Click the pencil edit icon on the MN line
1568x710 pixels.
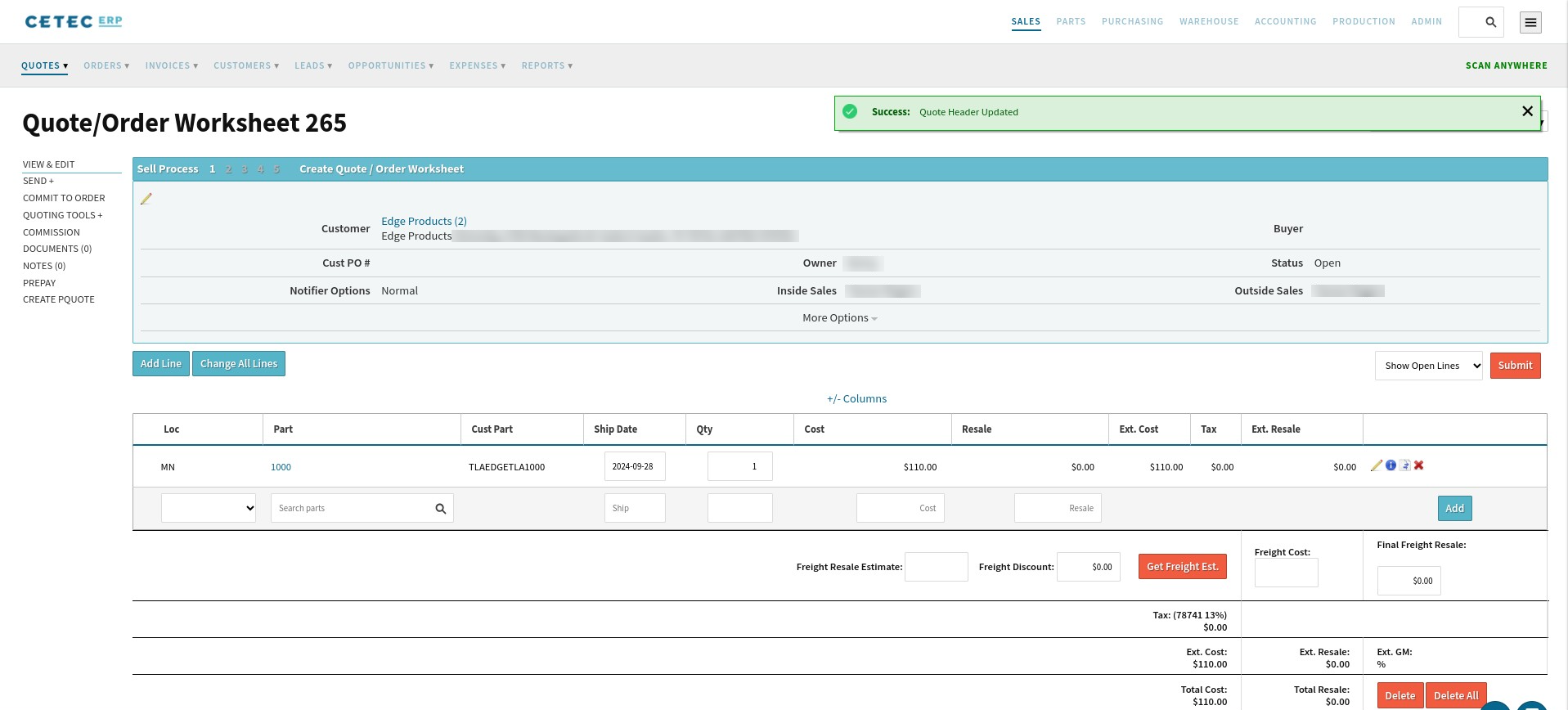(x=1377, y=465)
